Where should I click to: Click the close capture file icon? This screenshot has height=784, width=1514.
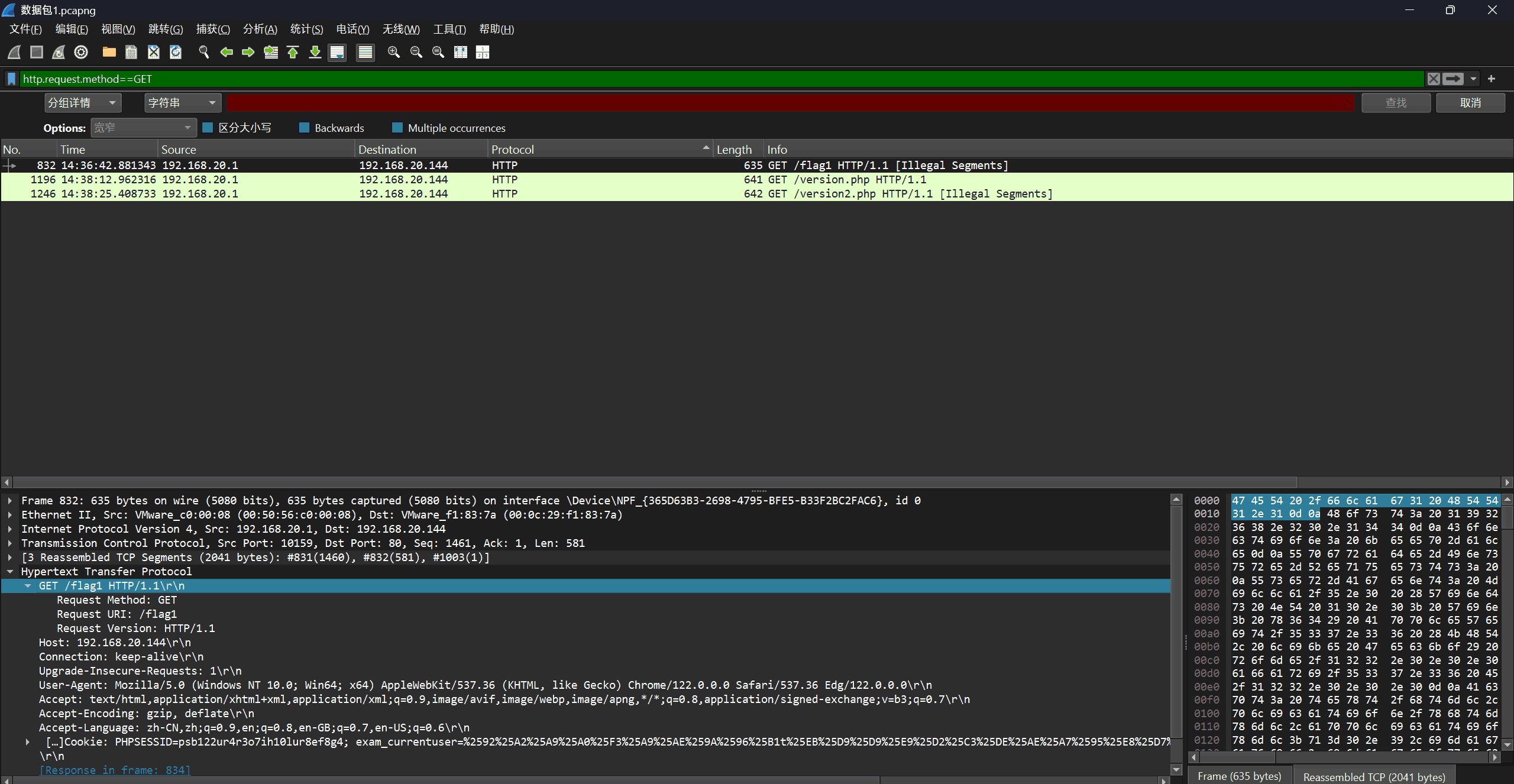click(x=154, y=52)
